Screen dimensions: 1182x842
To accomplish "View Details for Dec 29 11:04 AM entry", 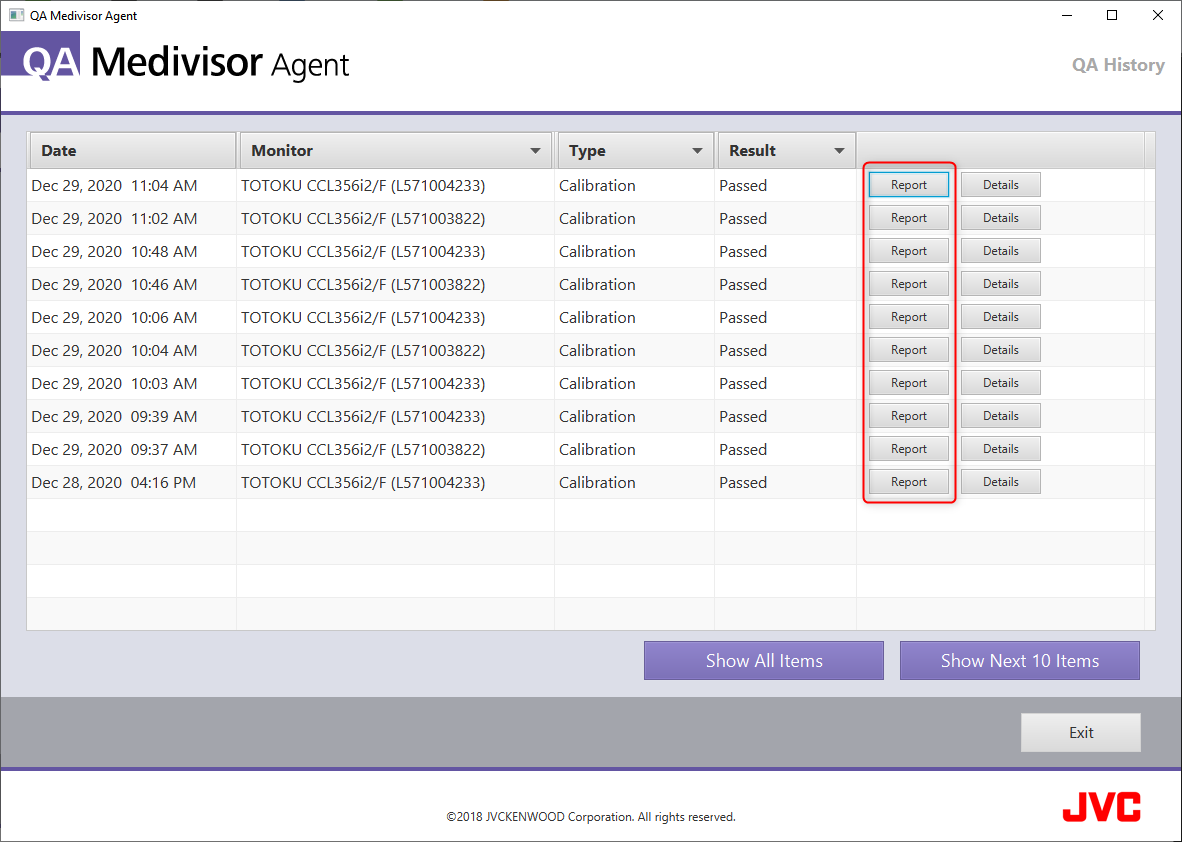I will [x=1000, y=185].
